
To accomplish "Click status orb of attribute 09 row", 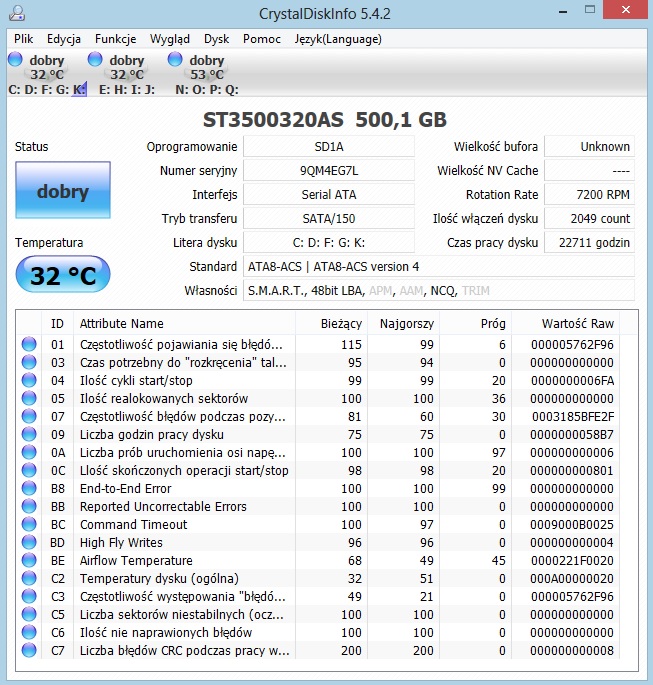I will point(29,434).
